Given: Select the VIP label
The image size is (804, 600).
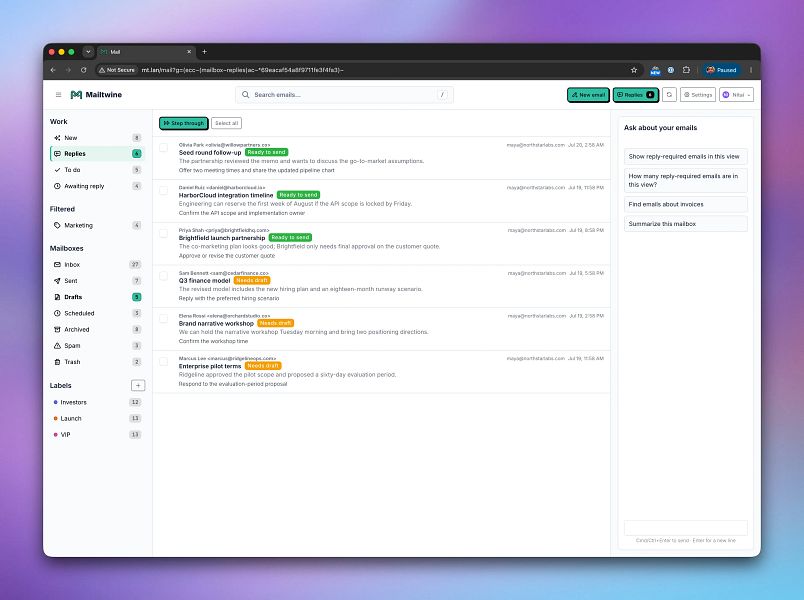Looking at the screenshot, I should pos(97,435).
